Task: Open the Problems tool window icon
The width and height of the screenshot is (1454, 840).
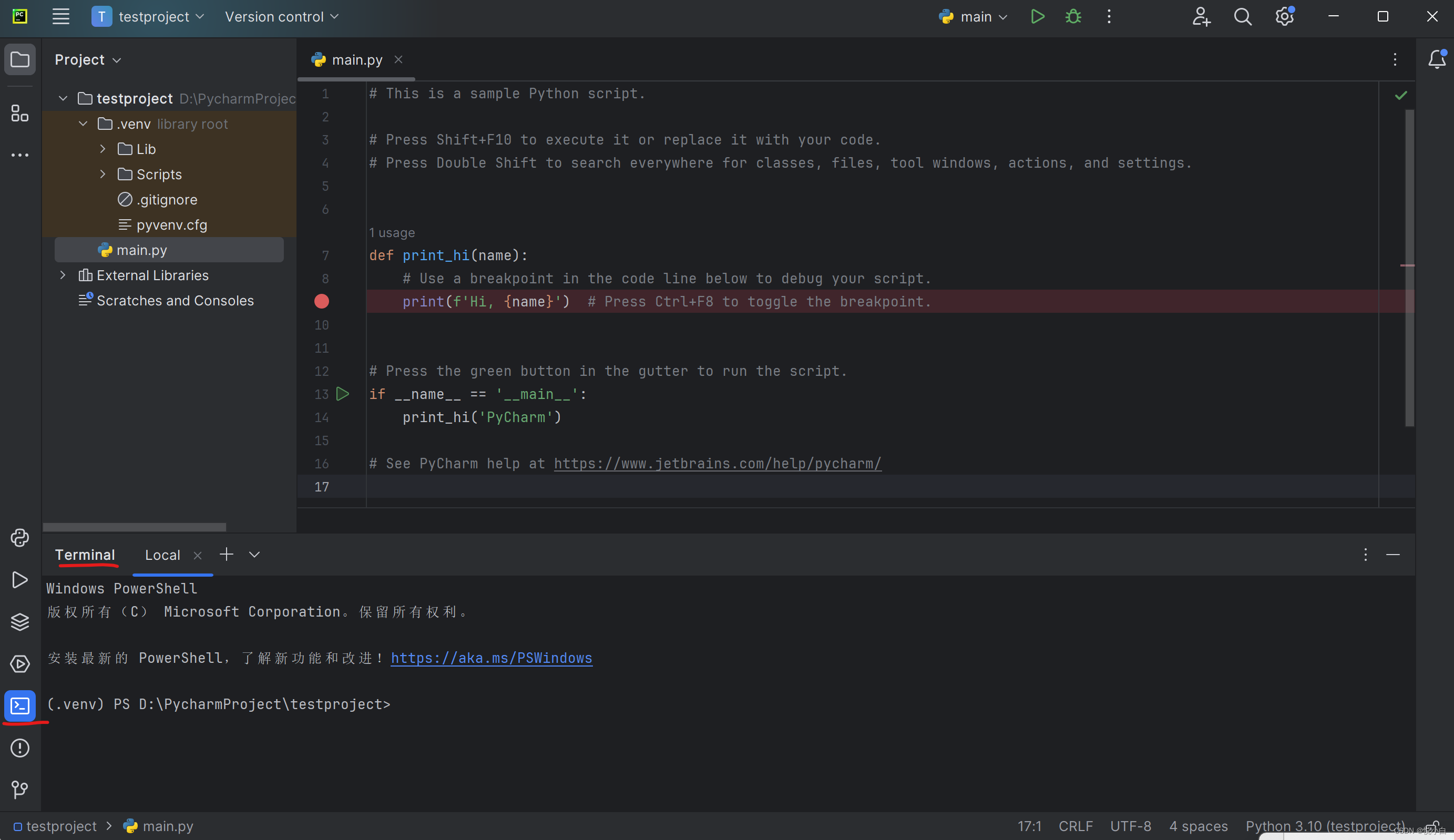Action: tap(19, 747)
